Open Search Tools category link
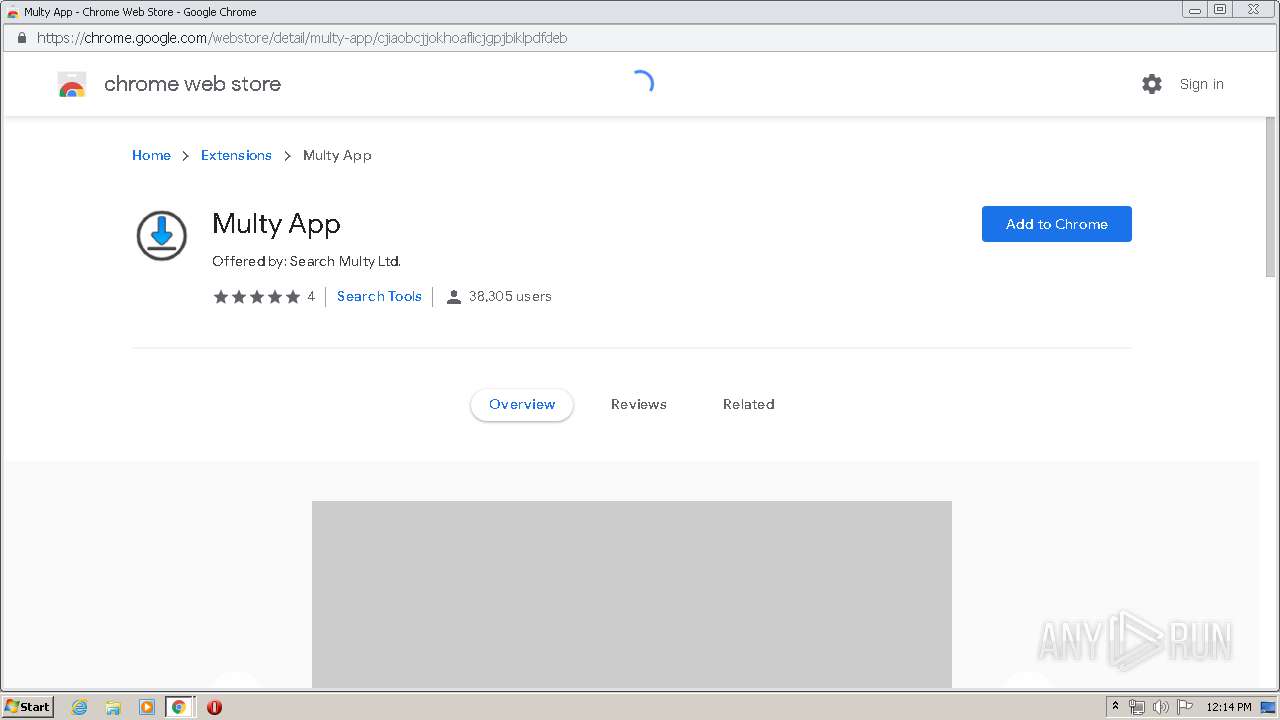This screenshot has width=1280, height=720. point(379,296)
